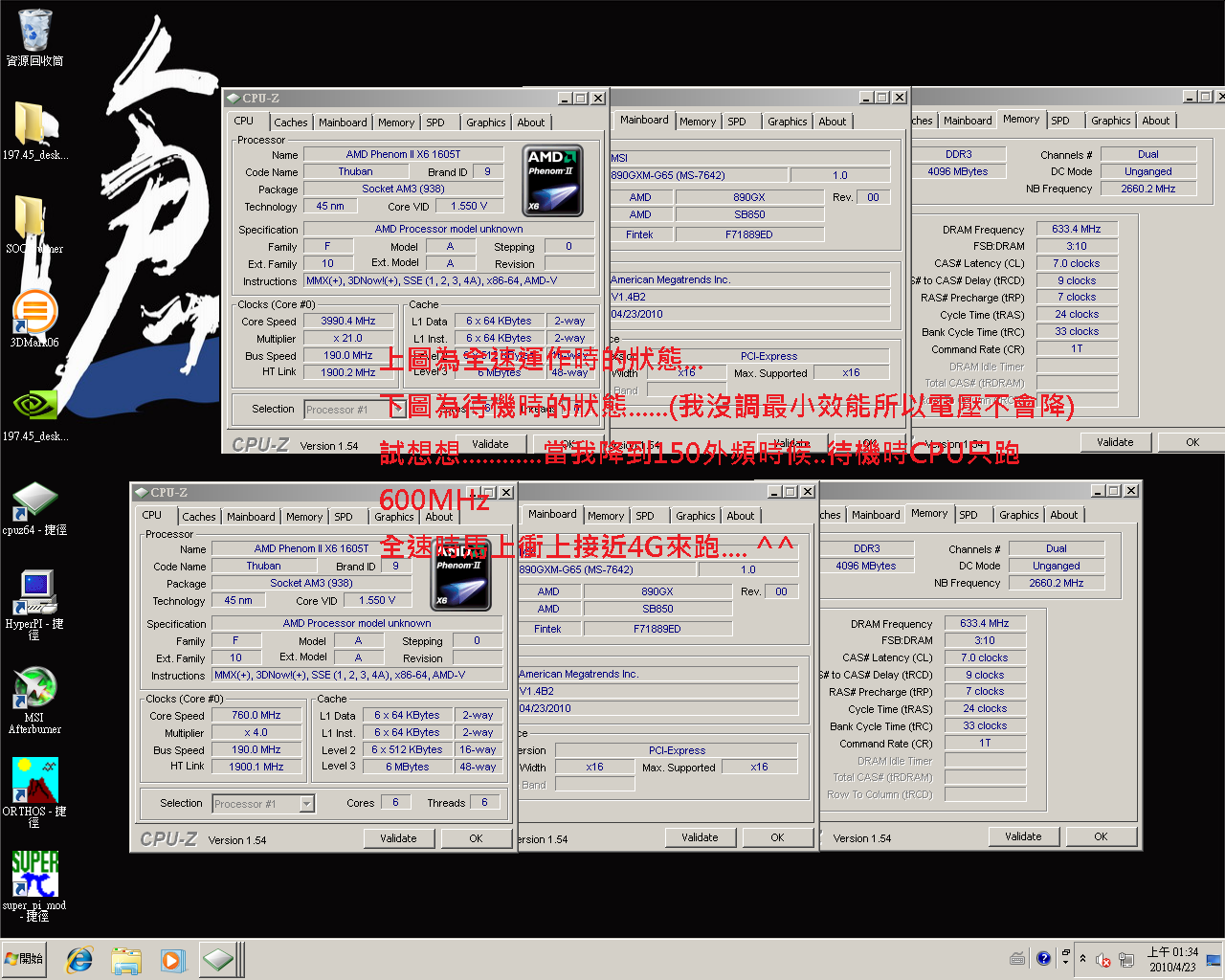Click Validate in upper CPU-Z CPU window
Screen dimensions: 1225x980
coord(490,444)
